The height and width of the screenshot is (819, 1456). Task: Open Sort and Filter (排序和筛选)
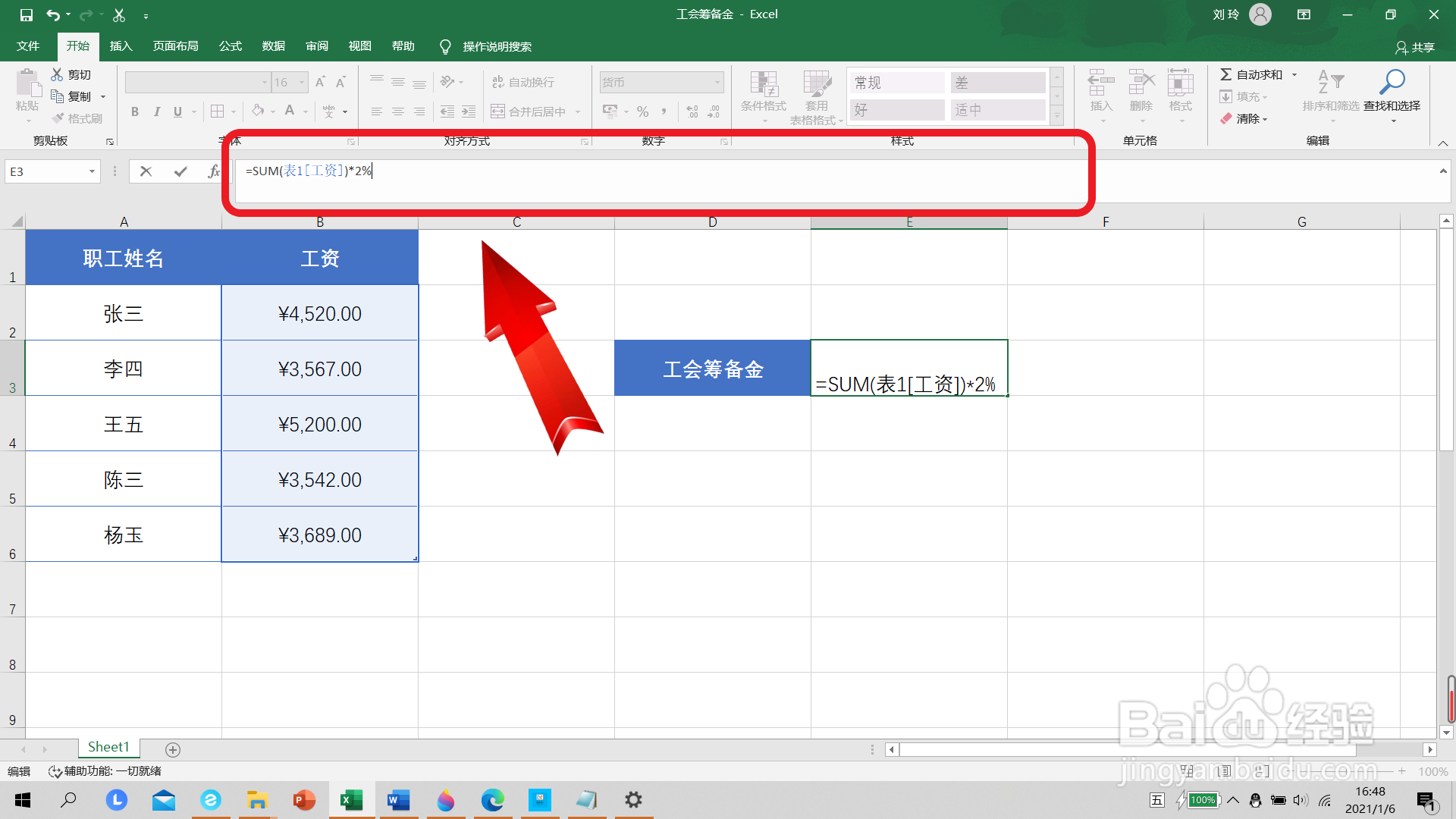point(1331,91)
